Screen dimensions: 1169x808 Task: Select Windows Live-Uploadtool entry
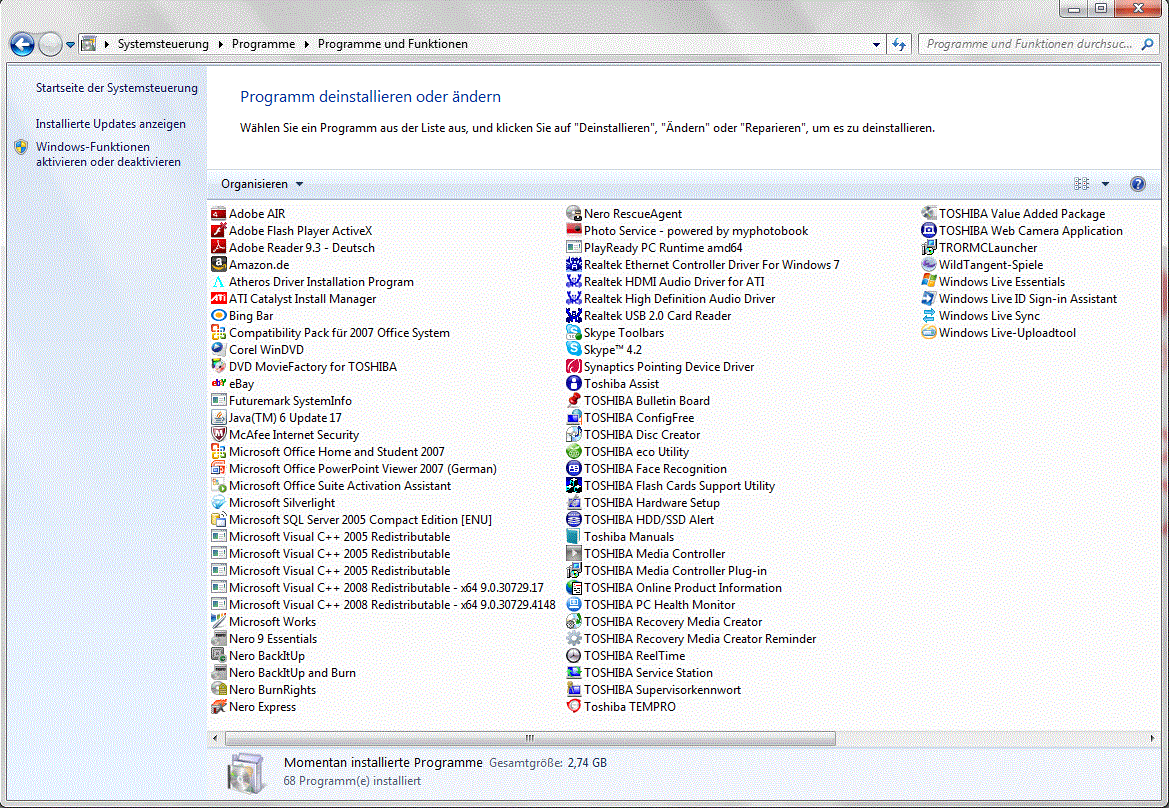999,333
